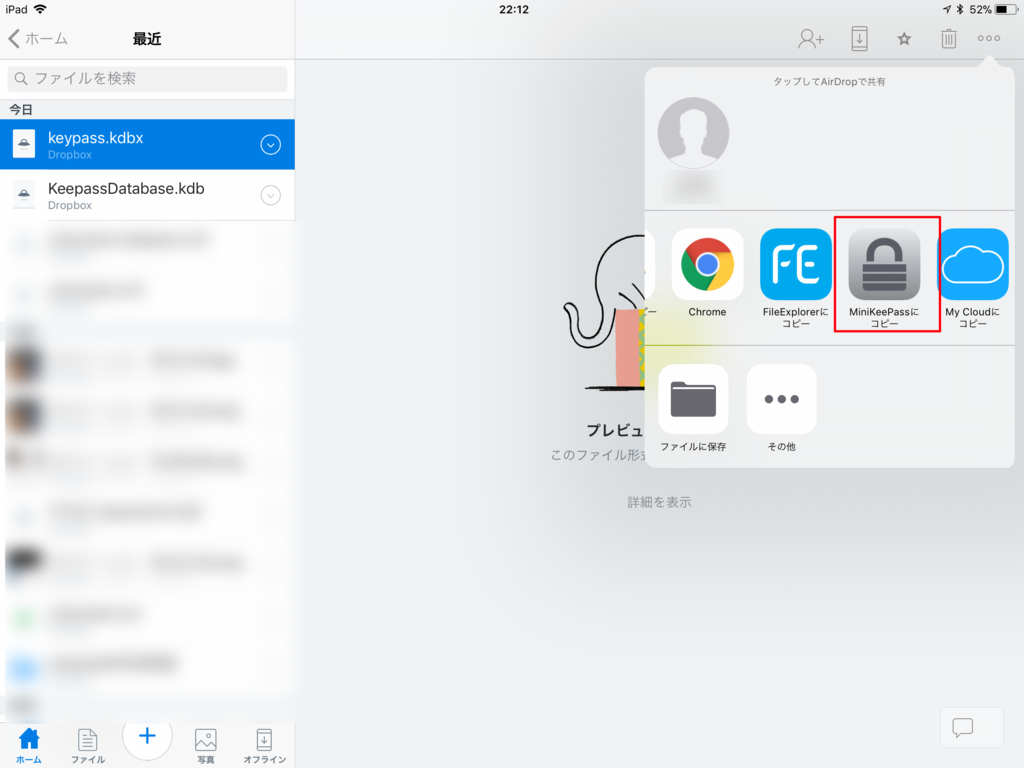Tap the keypass.kdbx file type icon
The height and width of the screenshot is (768, 1024).
point(24,144)
